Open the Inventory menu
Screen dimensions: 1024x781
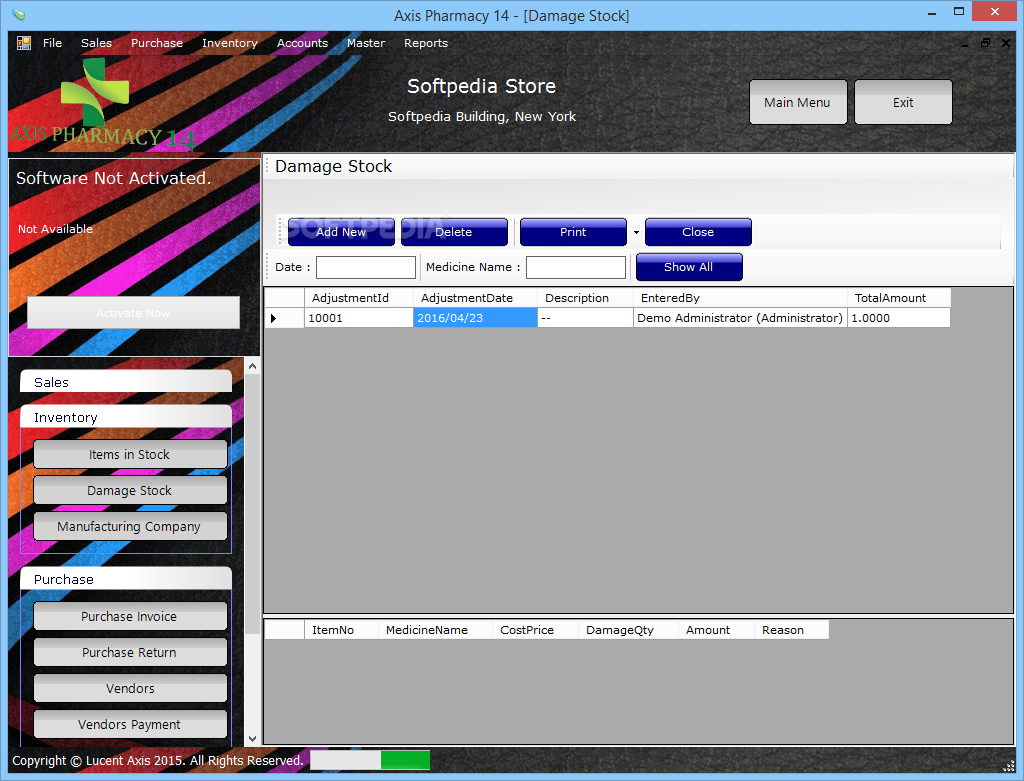(x=229, y=43)
